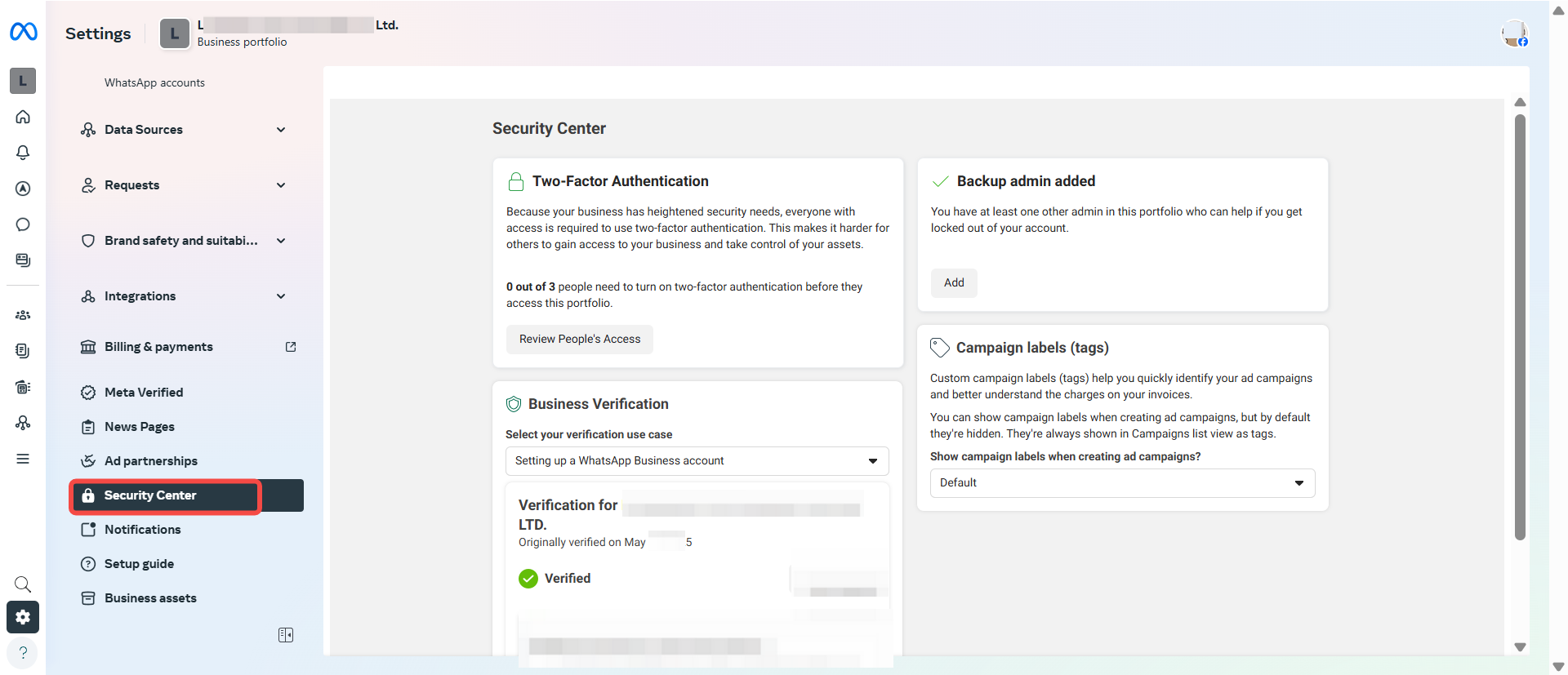Click the Backup admin added checkmark icon
1568x675 pixels.
coord(941,181)
